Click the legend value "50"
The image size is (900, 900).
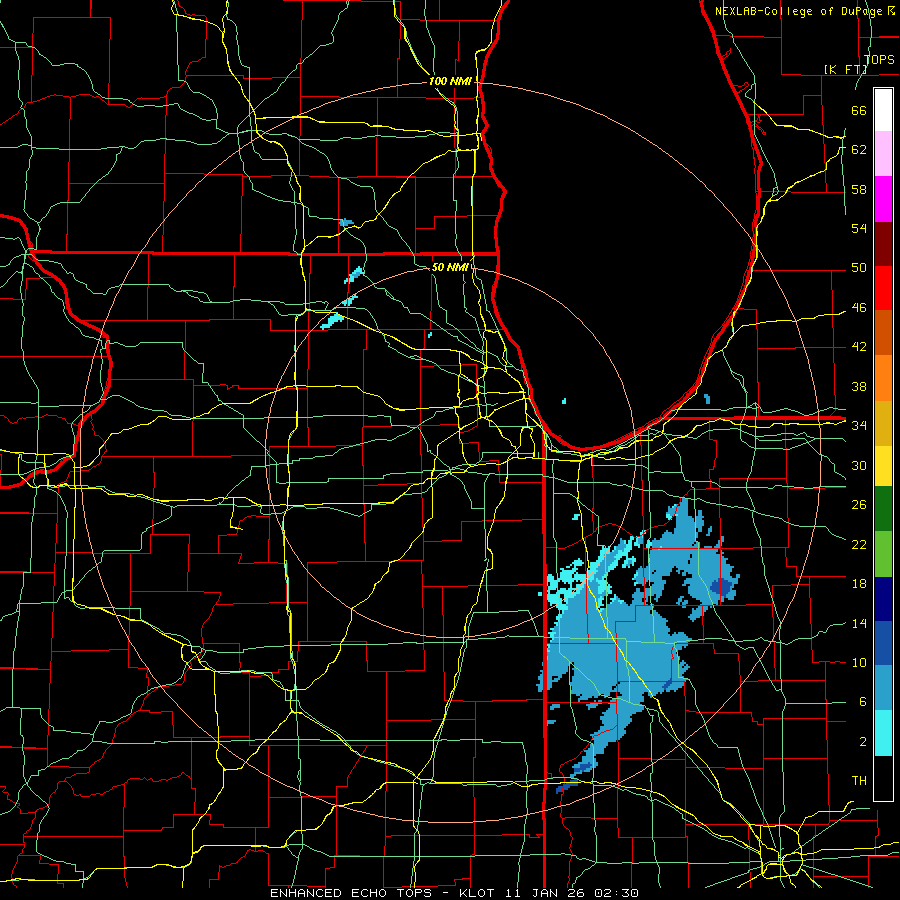tap(859, 268)
